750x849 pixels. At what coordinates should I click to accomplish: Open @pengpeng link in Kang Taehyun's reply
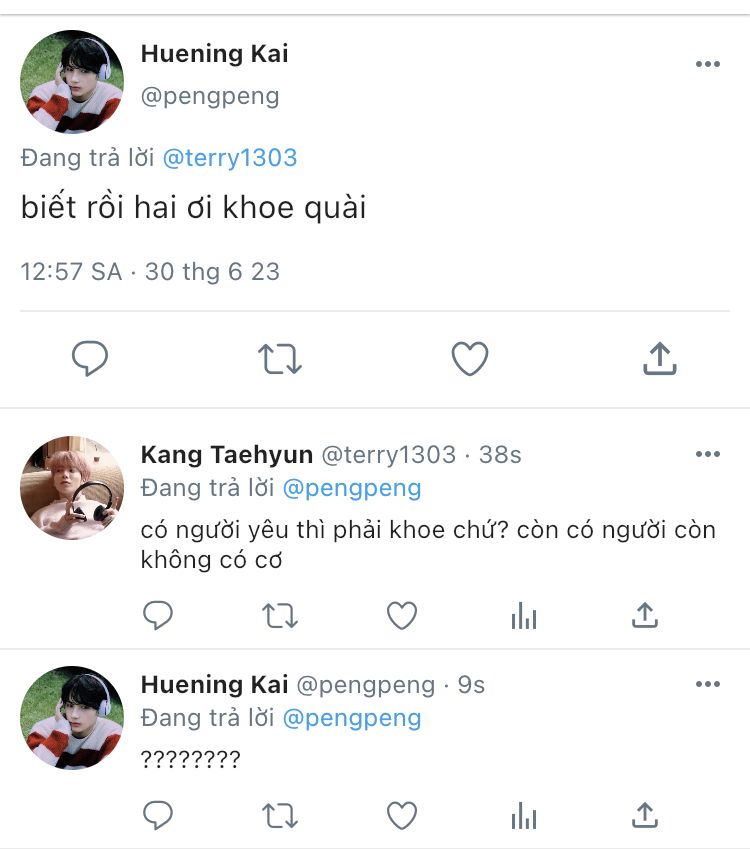tap(352, 488)
